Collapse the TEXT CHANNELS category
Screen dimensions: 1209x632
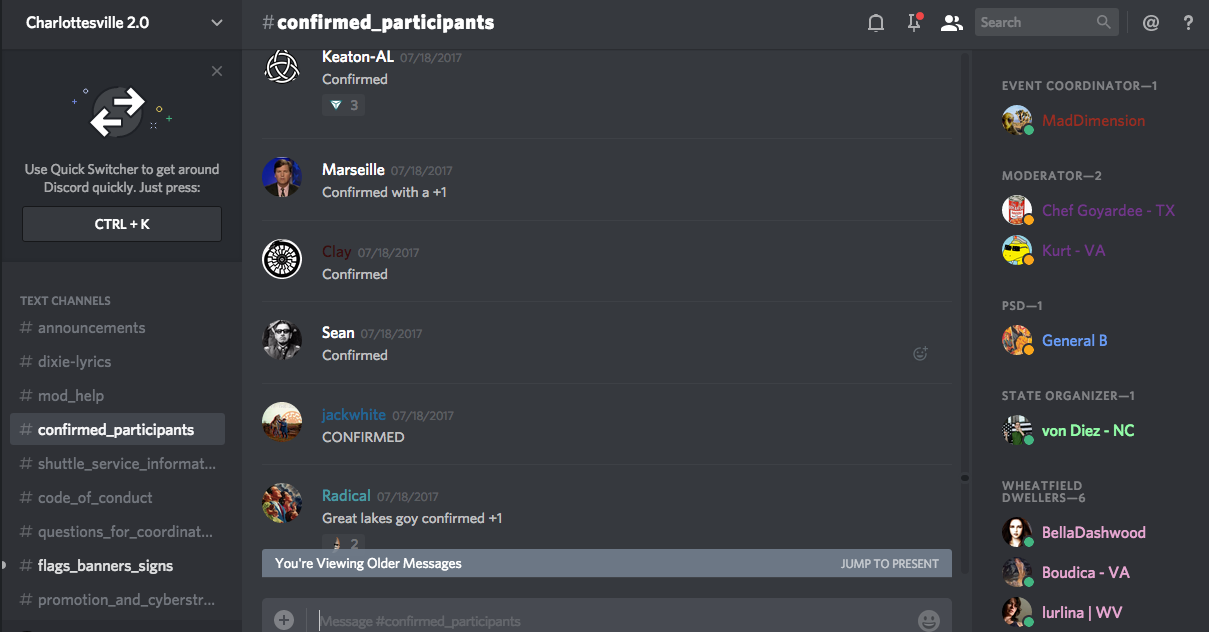pyautogui.click(x=65, y=300)
